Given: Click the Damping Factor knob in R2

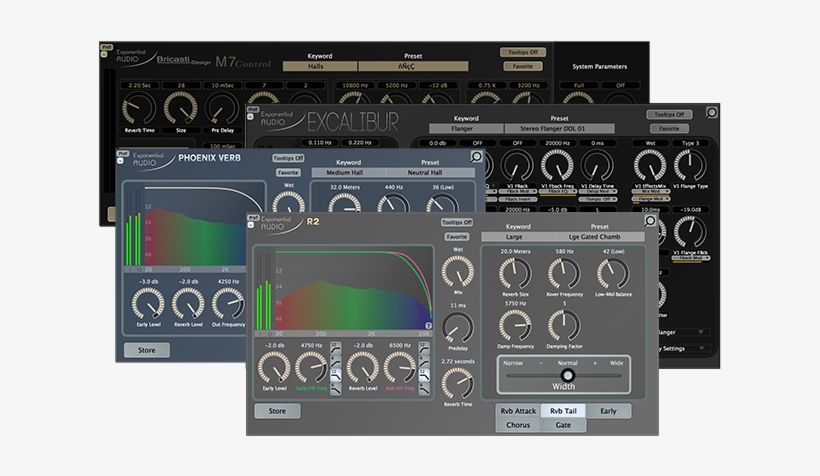Looking at the screenshot, I should pos(564,325).
